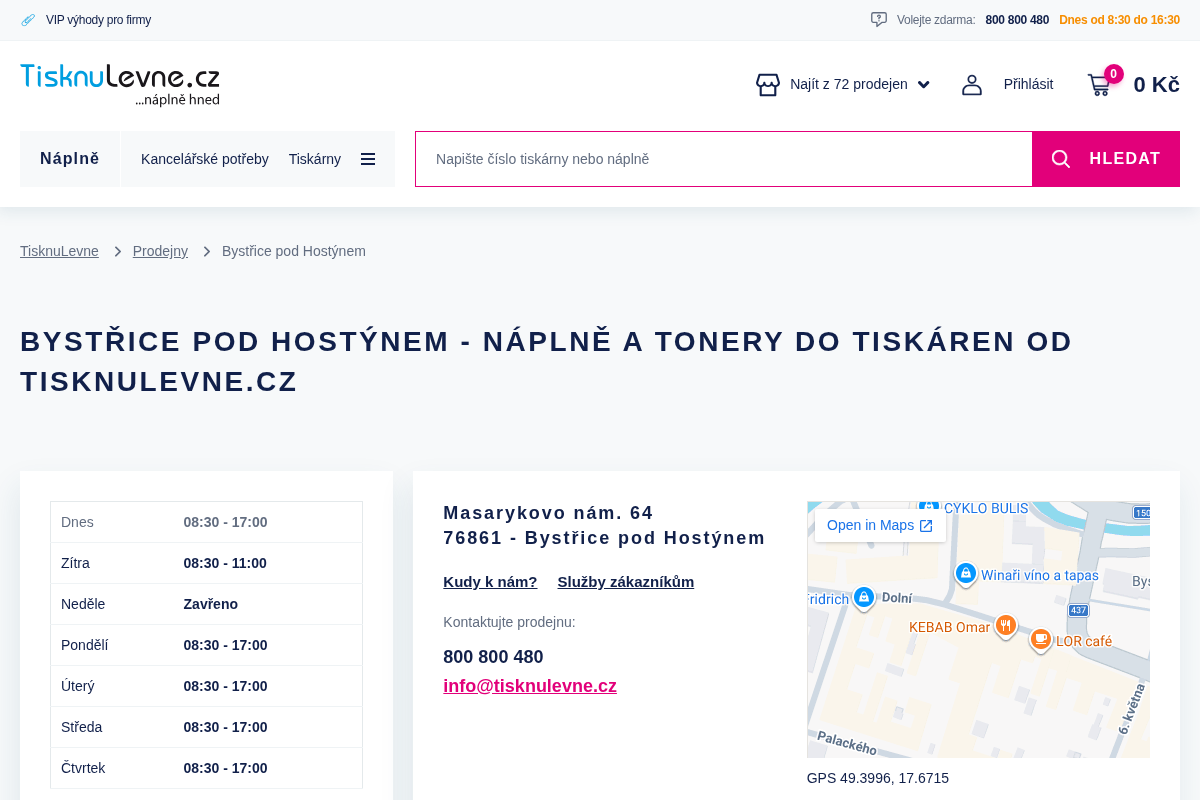
Task: Click the Masarykovo nám. 64 address
Action: pos(548,513)
